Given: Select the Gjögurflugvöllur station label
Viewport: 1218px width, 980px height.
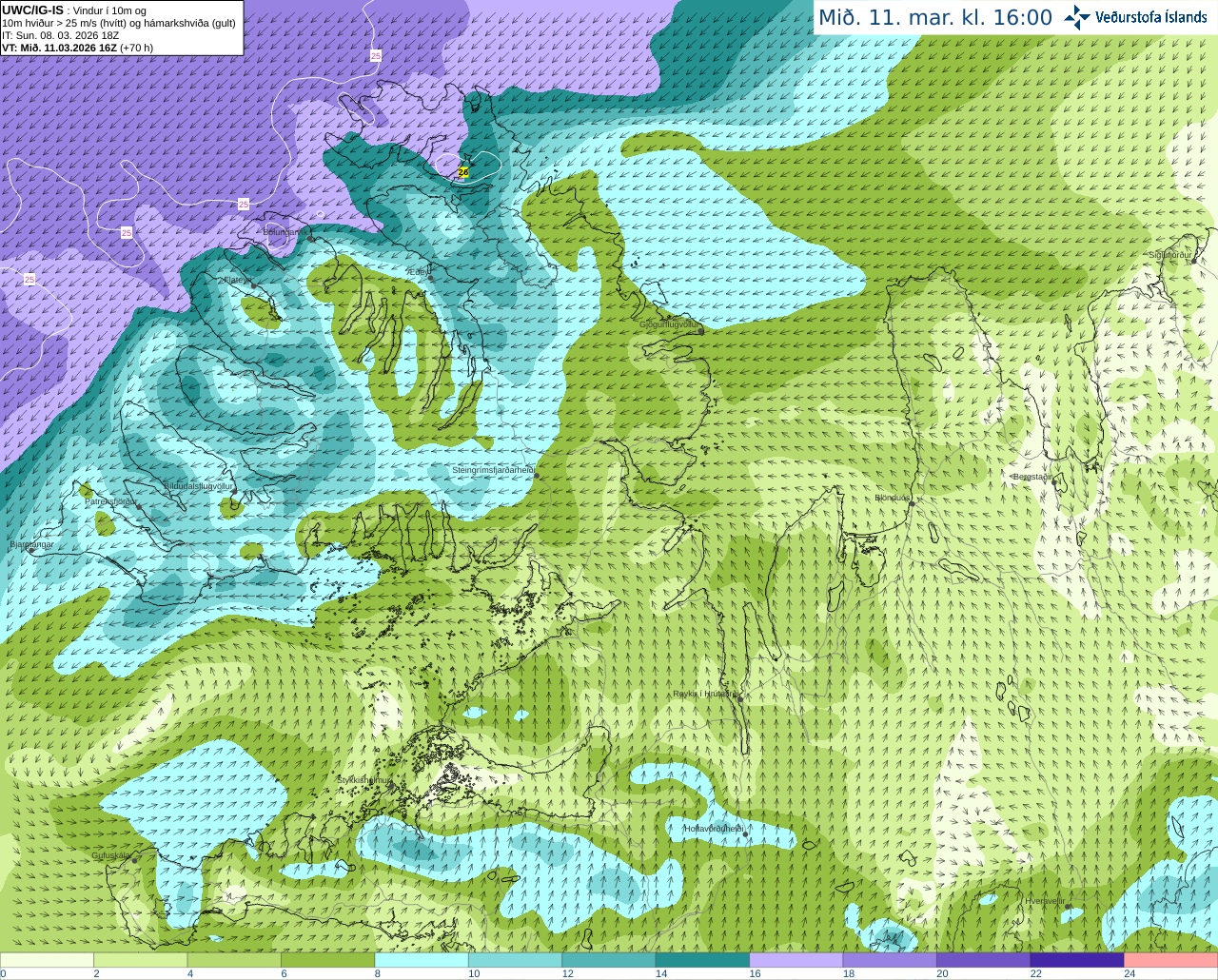Looking at the screenshot, I should (x=669, y=324).
